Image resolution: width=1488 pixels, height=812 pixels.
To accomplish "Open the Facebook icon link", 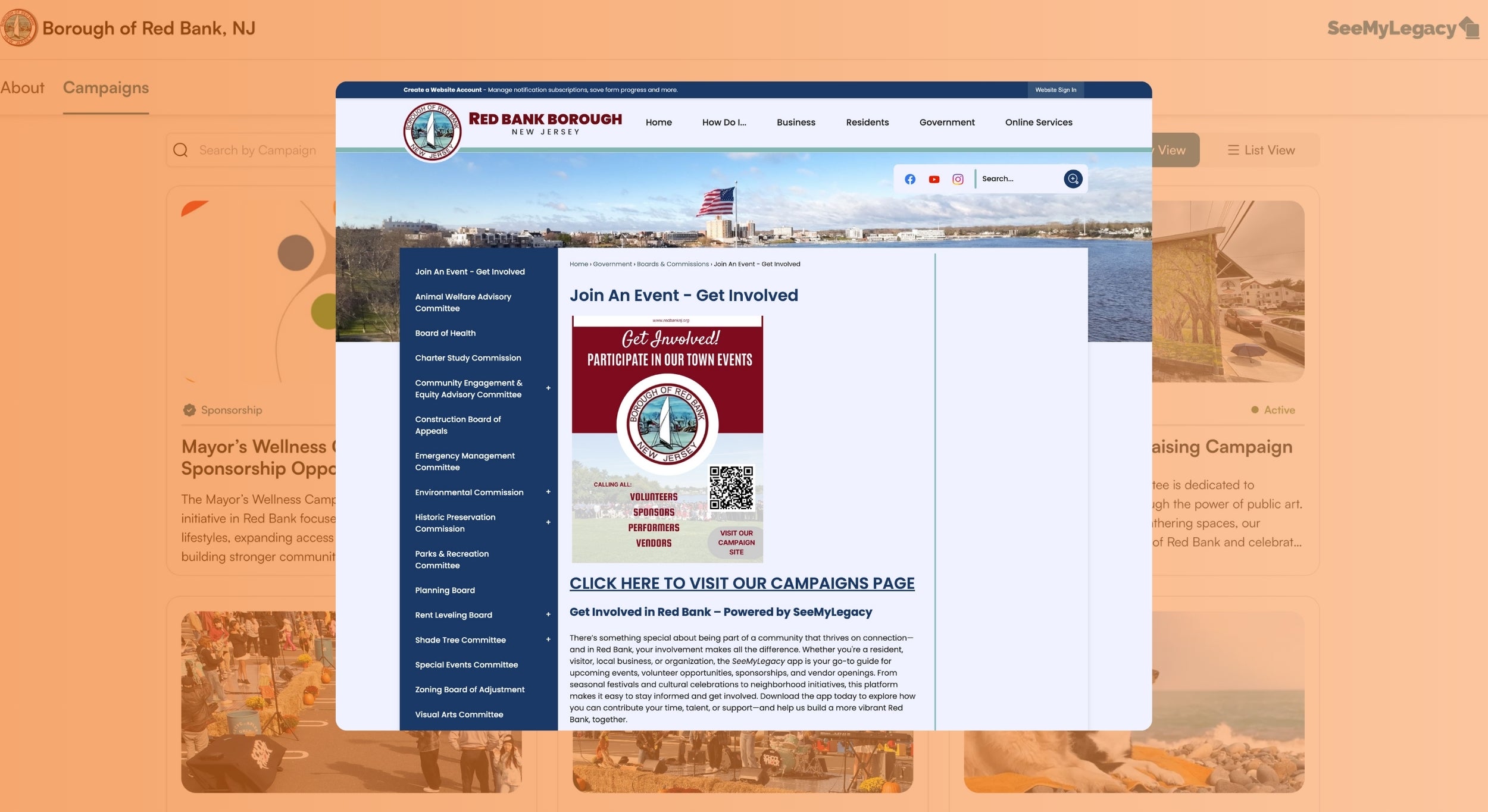I will pos(909,179).
